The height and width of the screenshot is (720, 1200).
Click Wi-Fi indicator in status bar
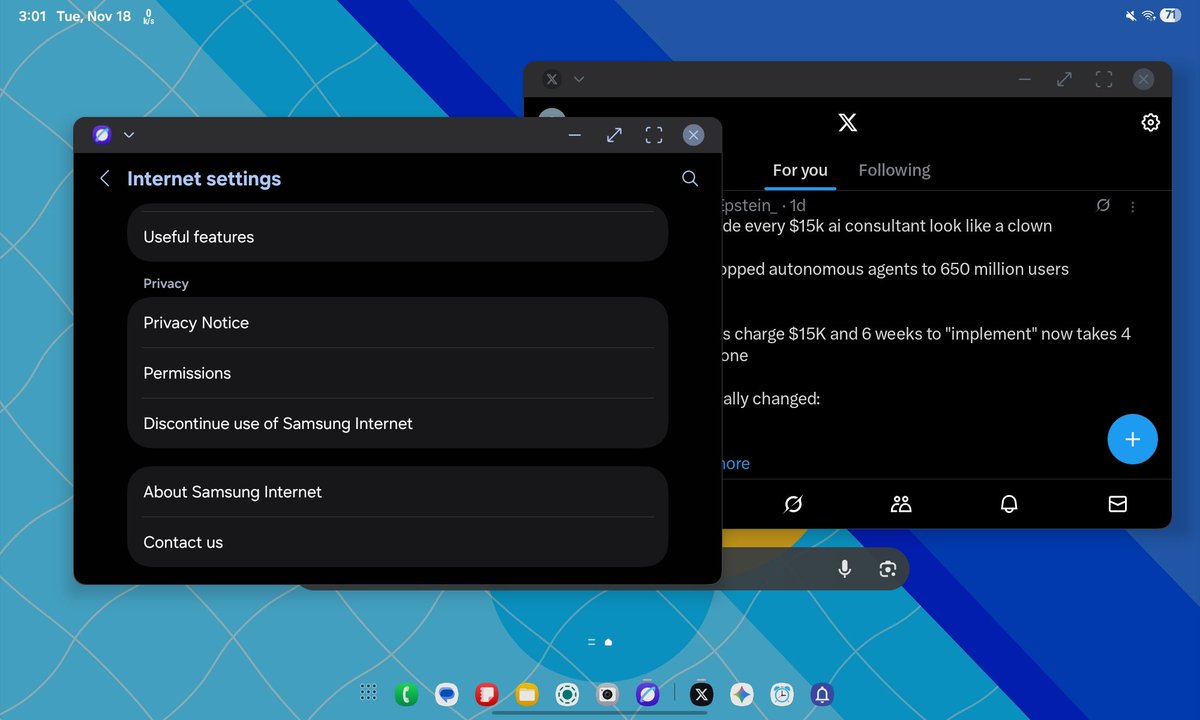[x=1148, y=16]
